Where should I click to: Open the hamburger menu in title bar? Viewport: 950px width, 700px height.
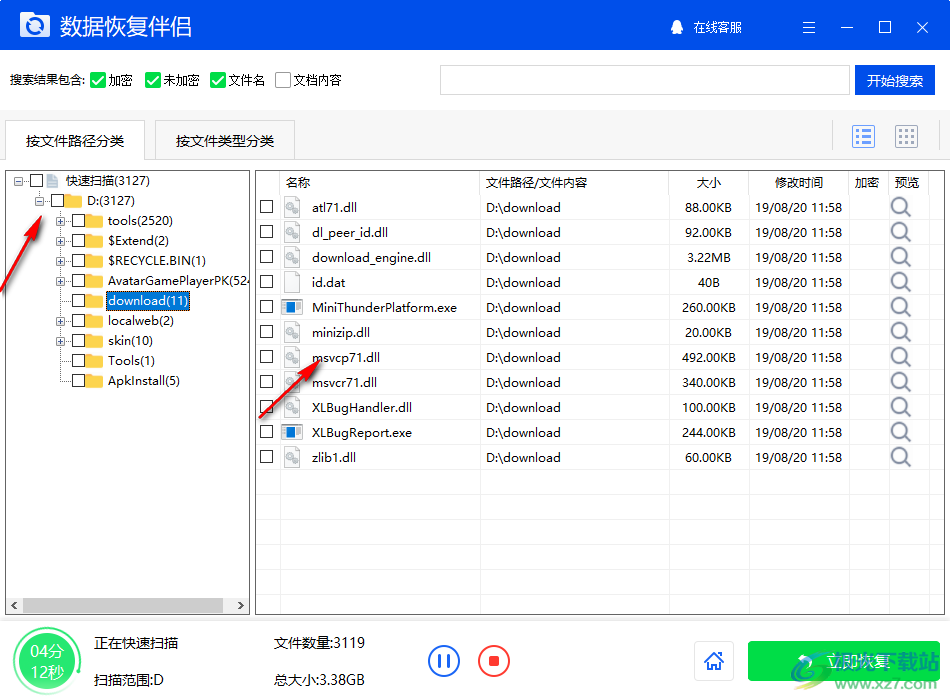pyautogui.click(x=810, y=27)
